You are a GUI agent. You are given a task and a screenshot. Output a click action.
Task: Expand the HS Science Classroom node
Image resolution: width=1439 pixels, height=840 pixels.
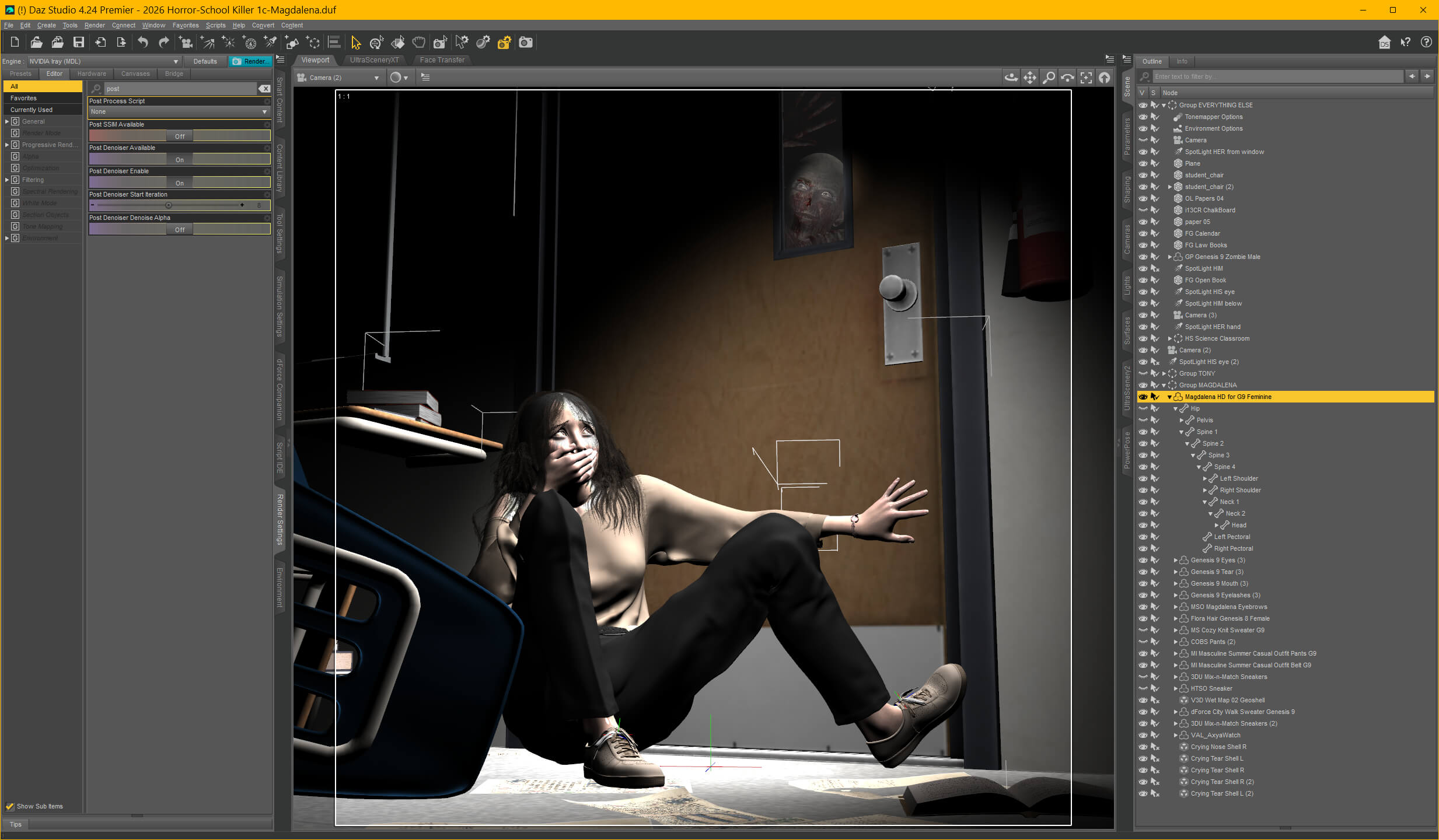click(1169, 338)
